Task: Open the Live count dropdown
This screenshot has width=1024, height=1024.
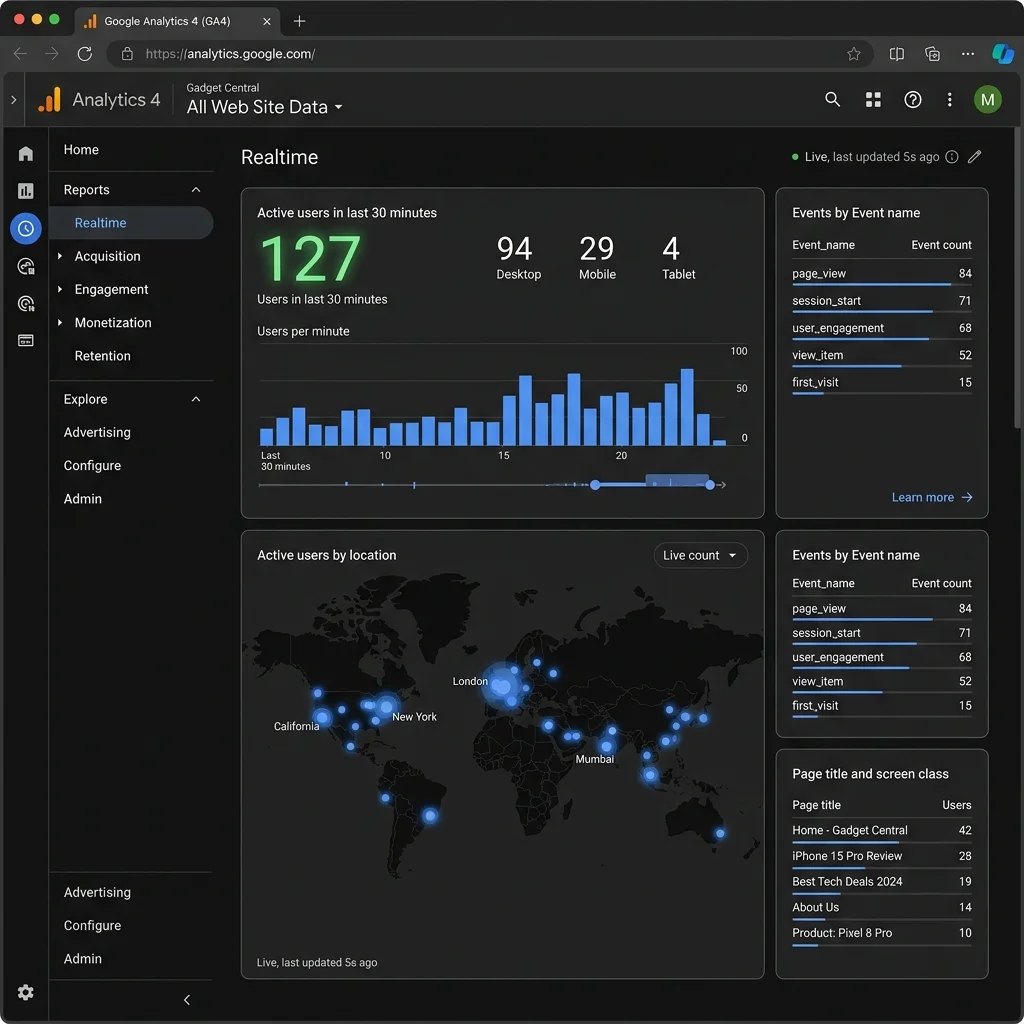Action: point(700,555)
